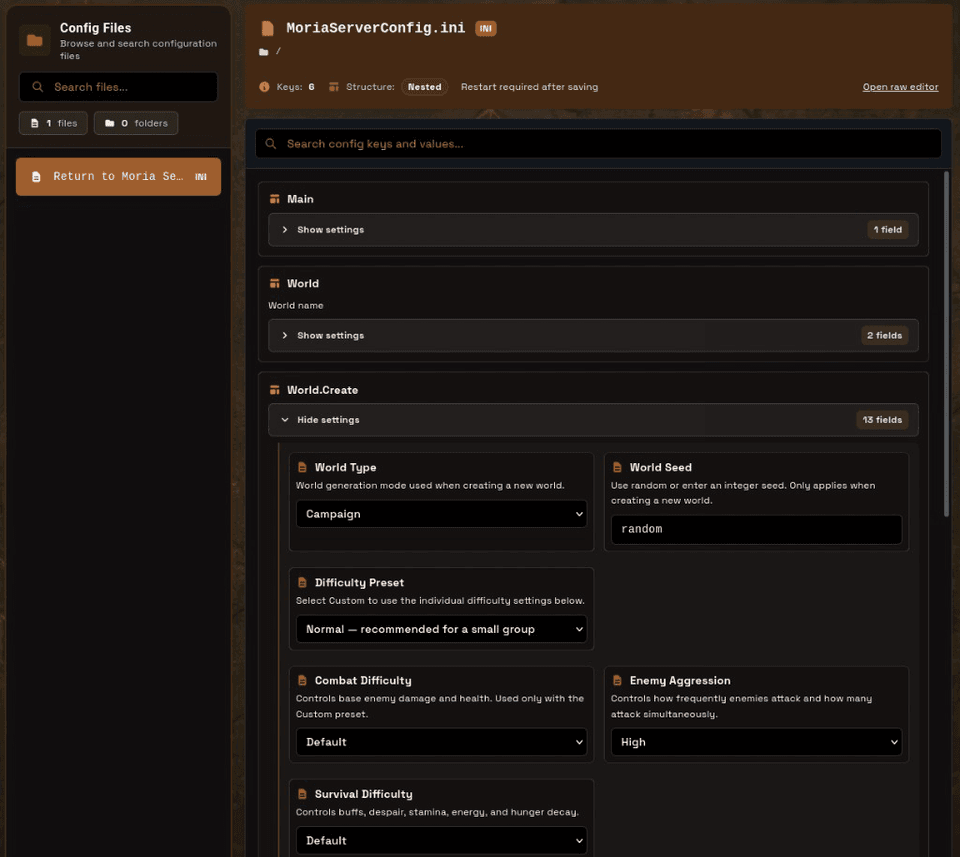Click the INI badge next to file title

coord(486,28)
